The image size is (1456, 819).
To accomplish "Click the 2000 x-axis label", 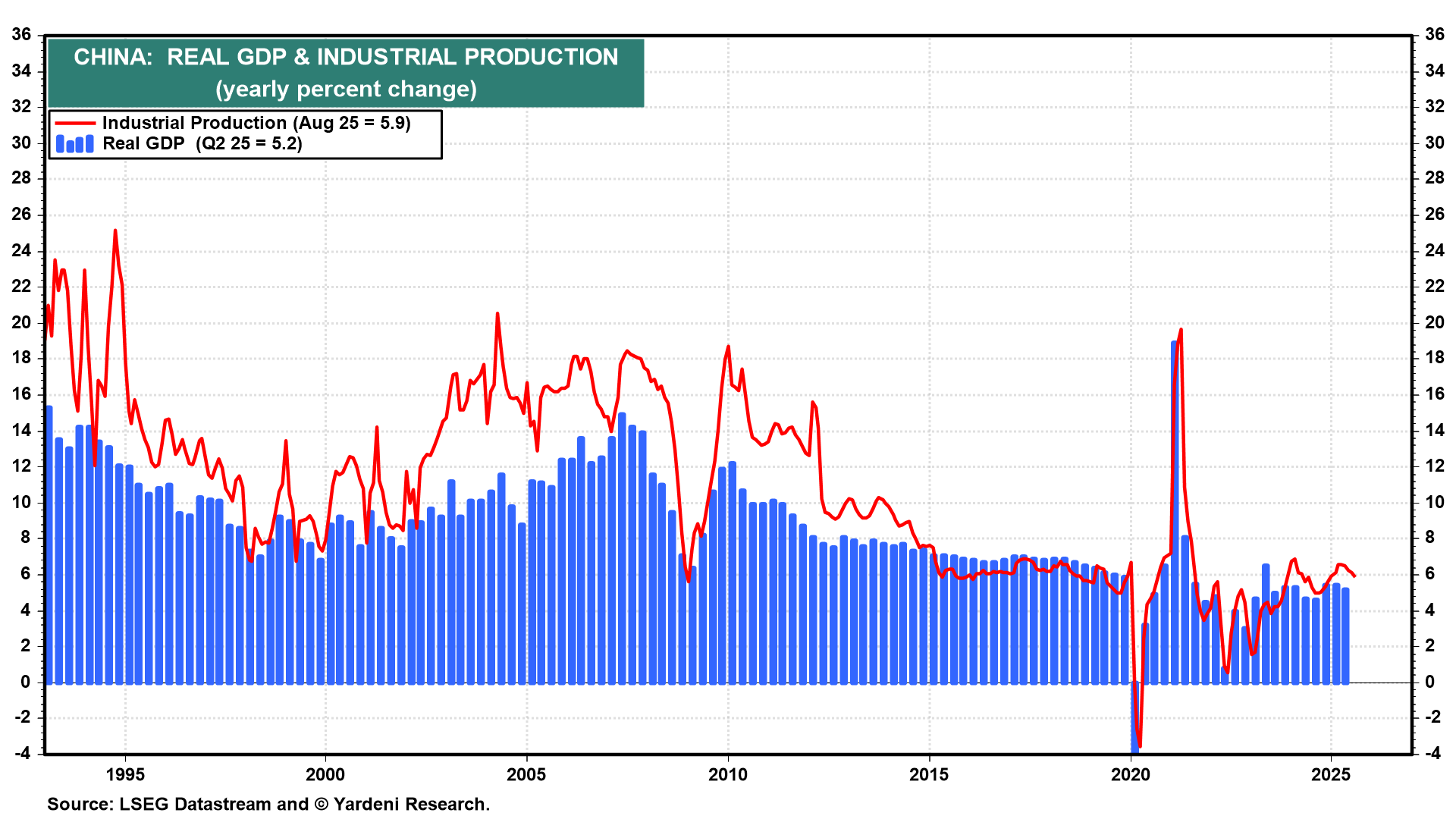I will (325, 774).
